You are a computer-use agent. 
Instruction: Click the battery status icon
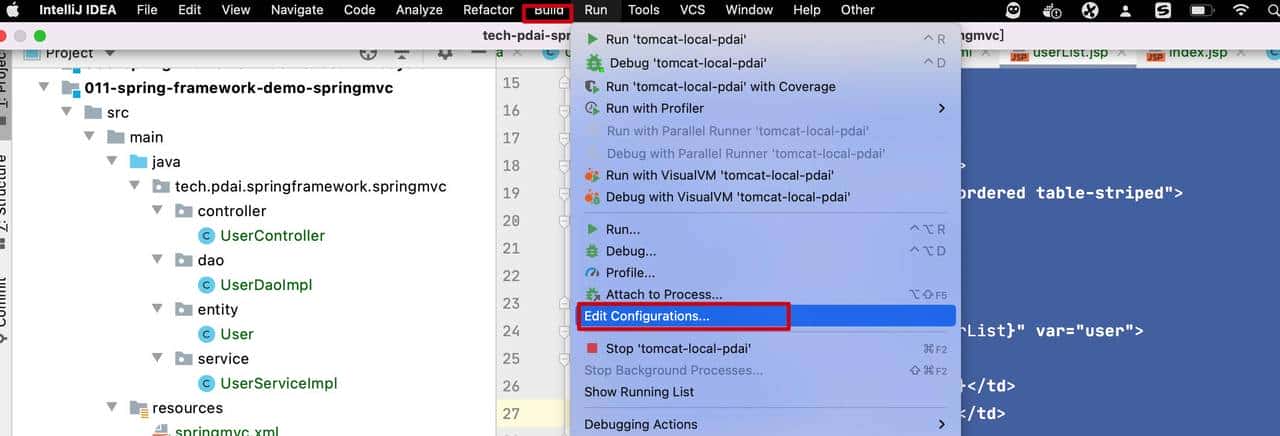point(1203,10)
